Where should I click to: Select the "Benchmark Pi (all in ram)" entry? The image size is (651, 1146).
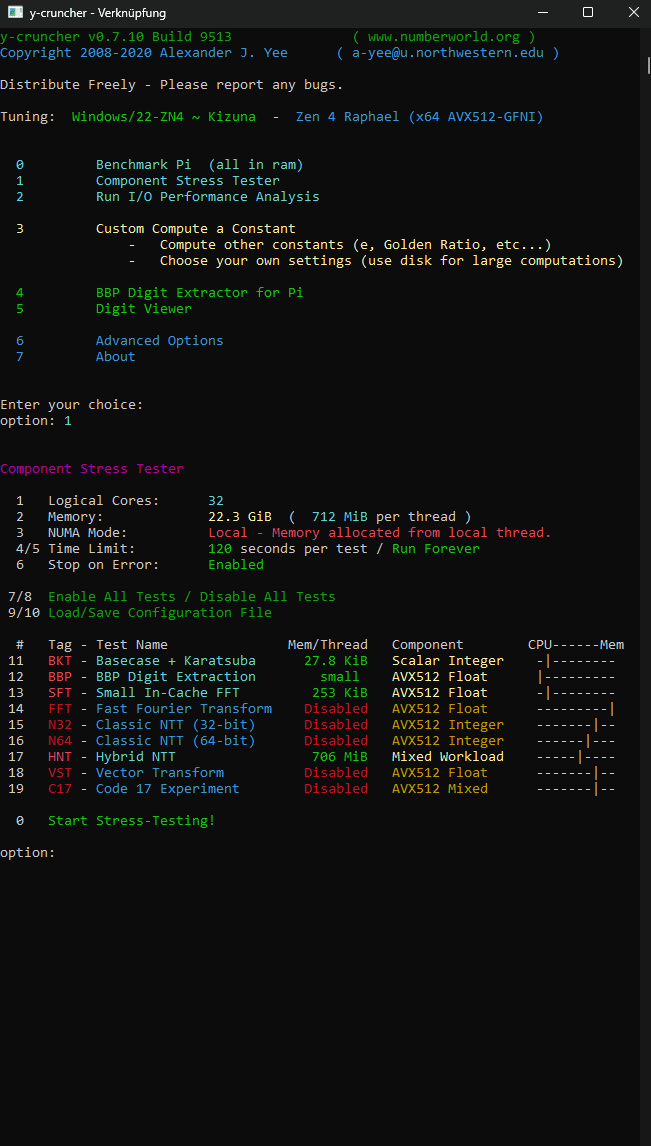tap(199, 165)
